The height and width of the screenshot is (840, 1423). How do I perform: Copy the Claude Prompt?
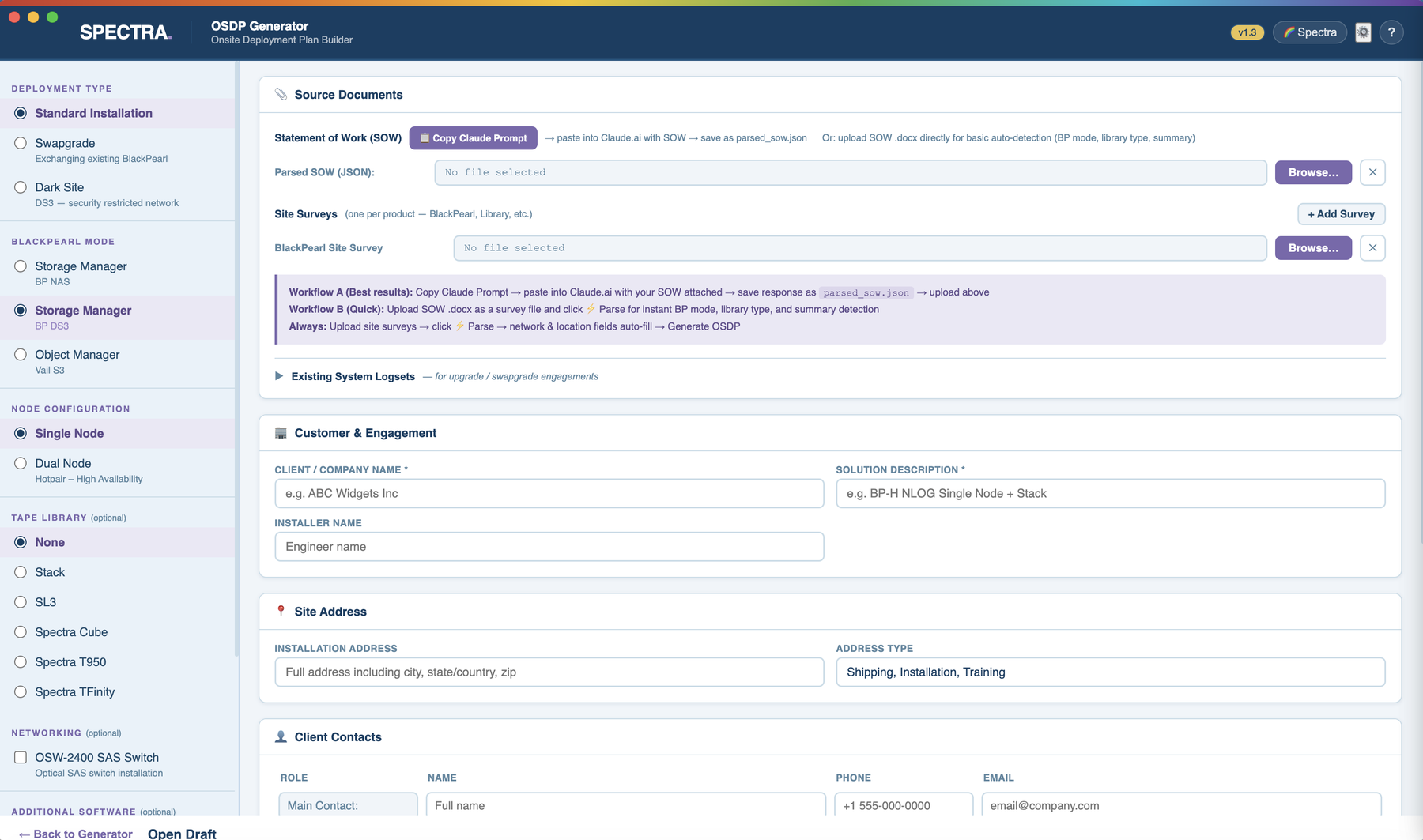(473, 138)
